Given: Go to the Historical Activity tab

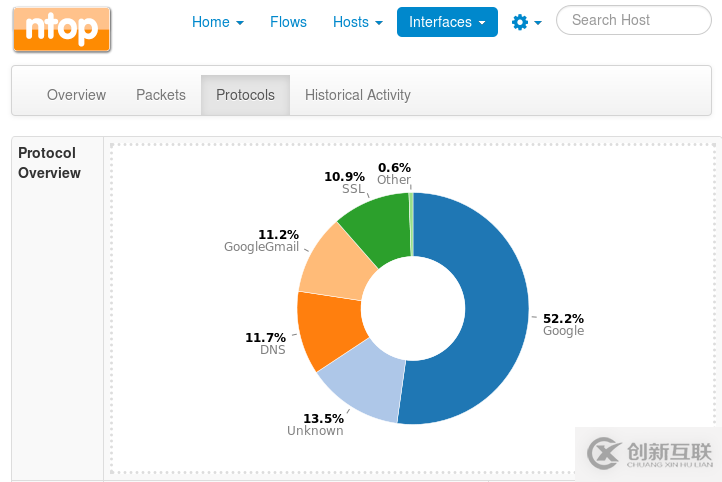Looking at the screenshot, I should click(x=358, y=95).
